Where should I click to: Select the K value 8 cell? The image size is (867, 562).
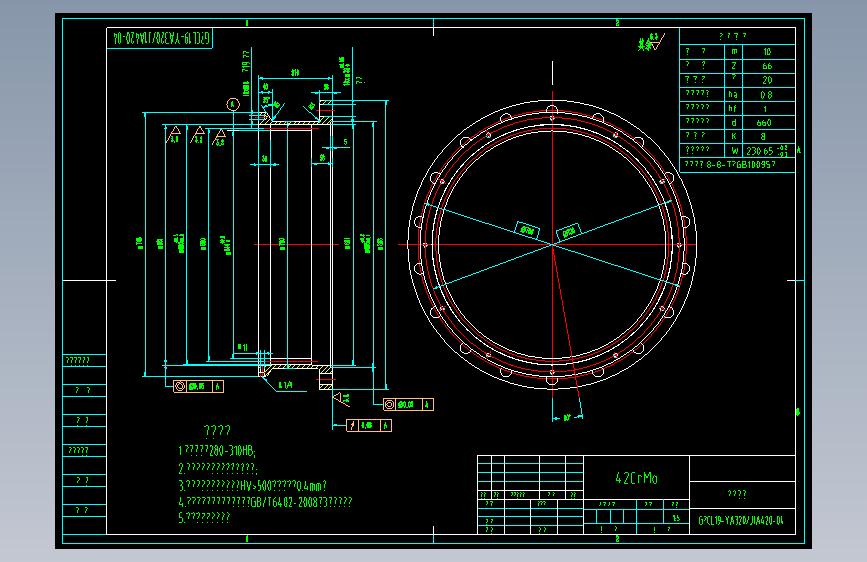coord(768,137)
